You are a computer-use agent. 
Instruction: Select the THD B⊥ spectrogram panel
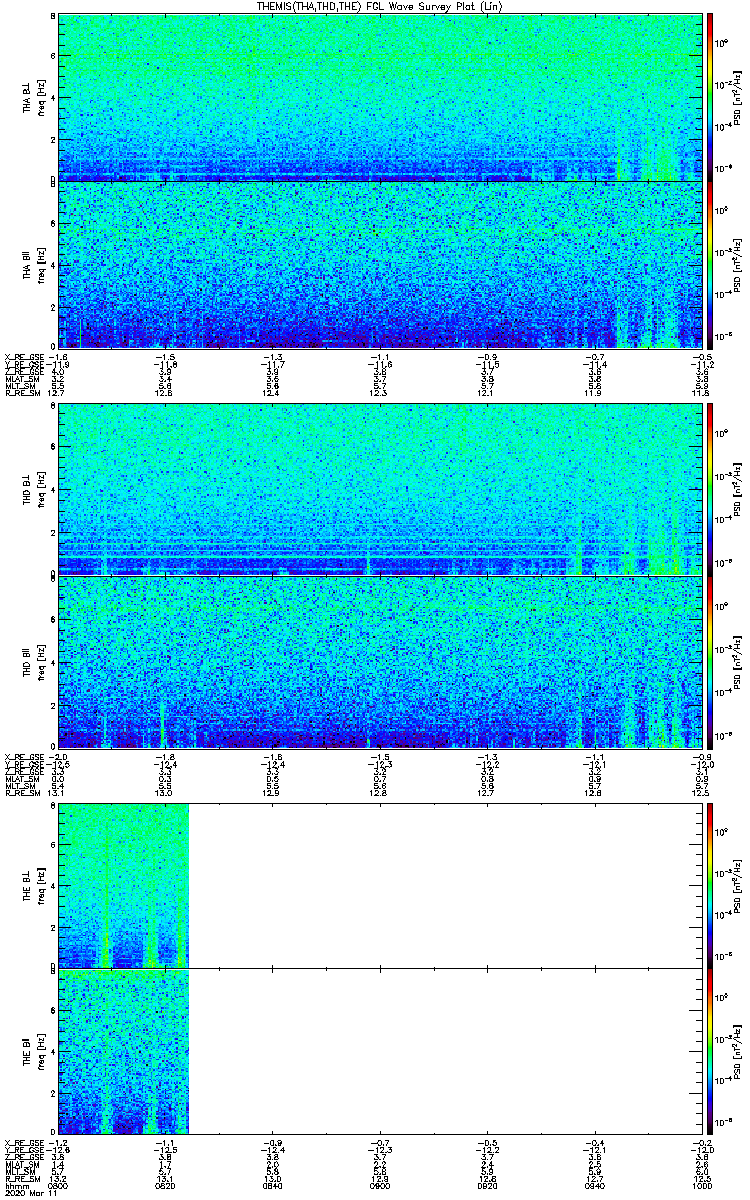point(378,490)
